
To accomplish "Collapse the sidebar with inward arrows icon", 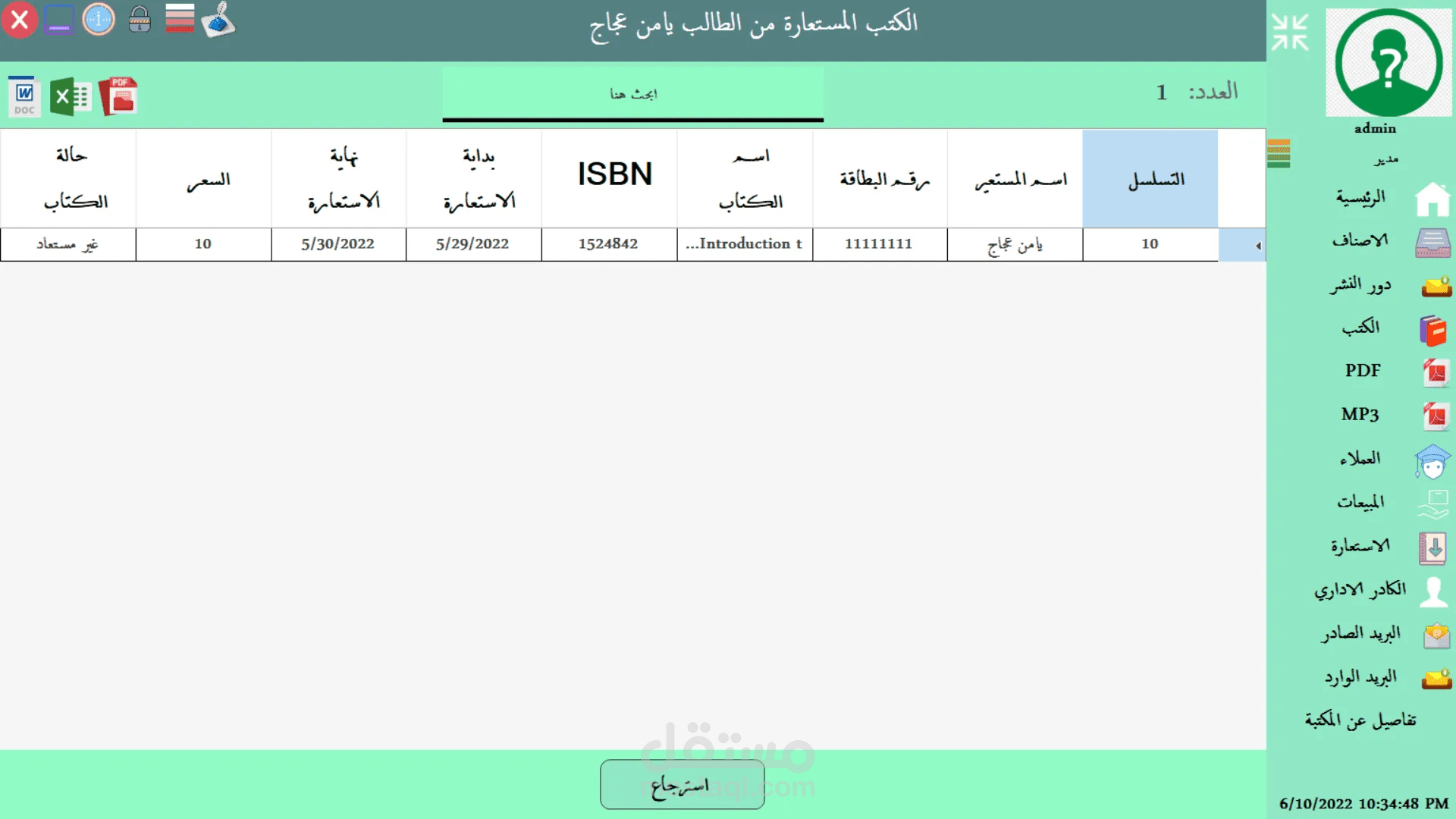I will [x=1290, y=33].
